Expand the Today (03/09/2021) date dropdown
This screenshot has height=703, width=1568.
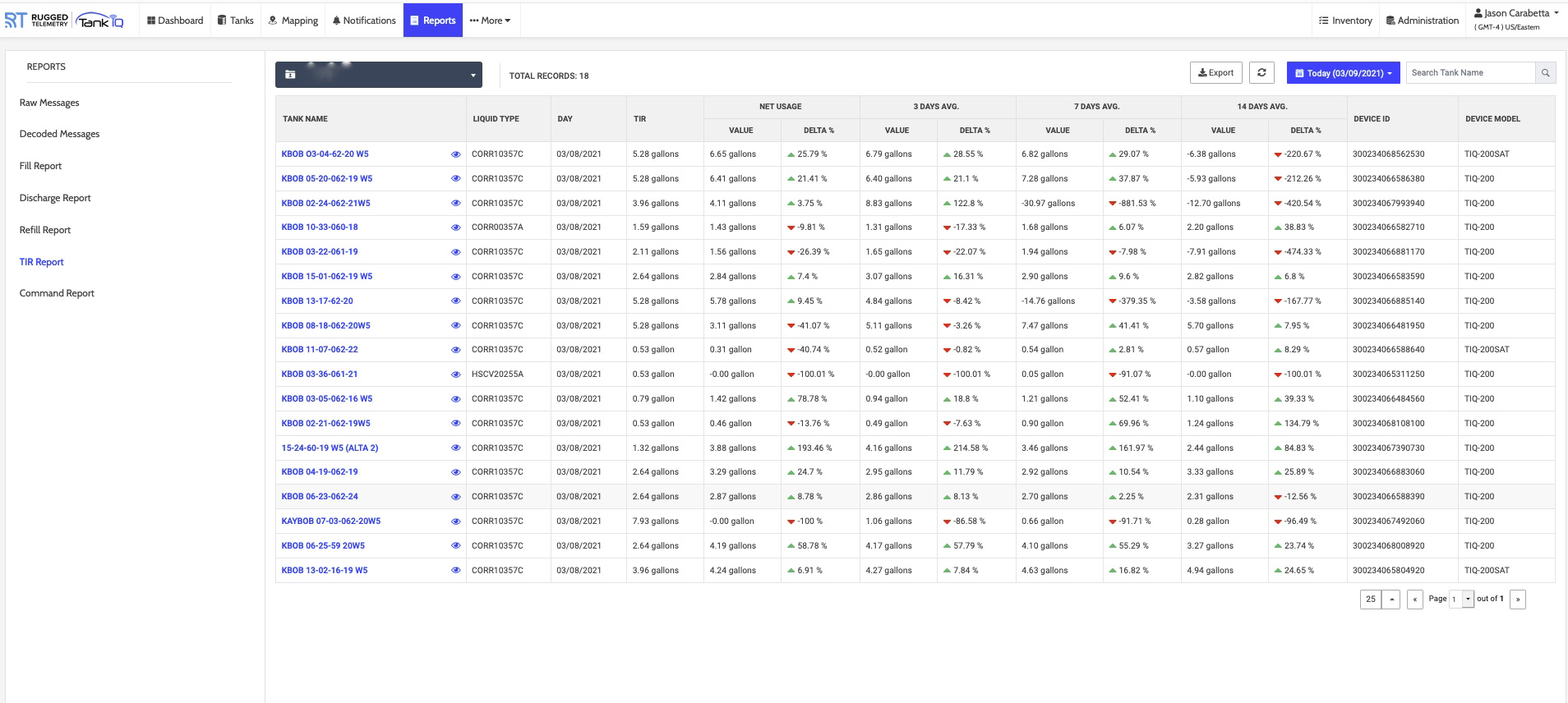pyautogui.click(x=1343, y=73)
